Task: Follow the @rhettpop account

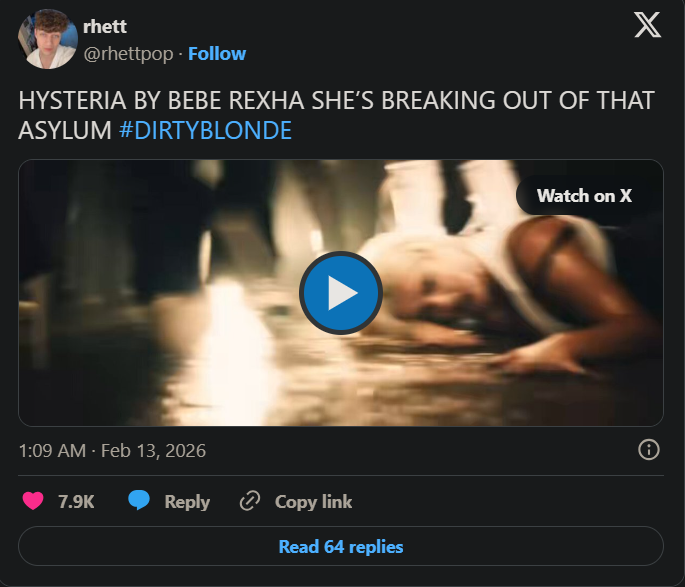Action: [217, 53]
